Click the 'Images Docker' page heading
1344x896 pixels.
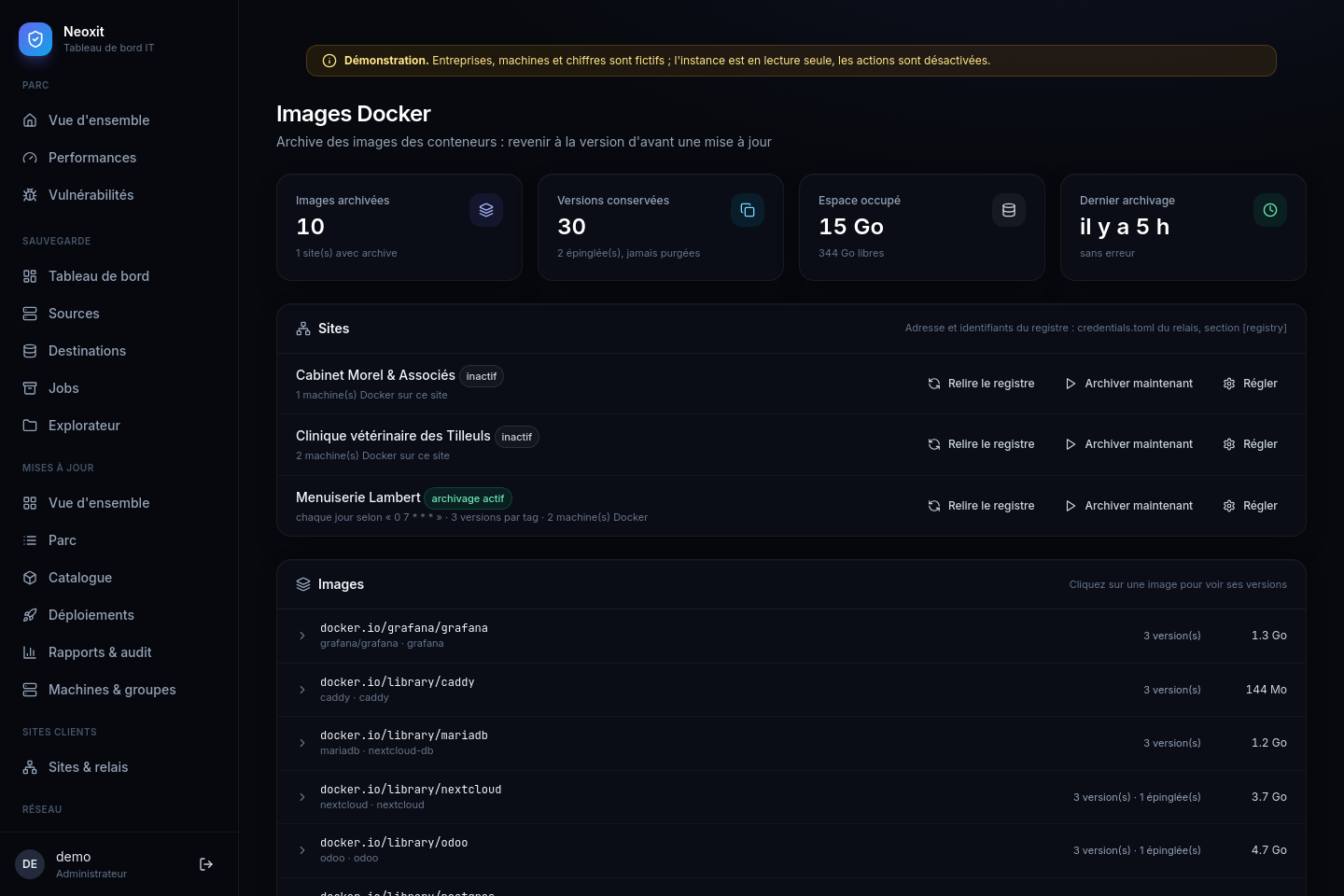click(354, 114)
